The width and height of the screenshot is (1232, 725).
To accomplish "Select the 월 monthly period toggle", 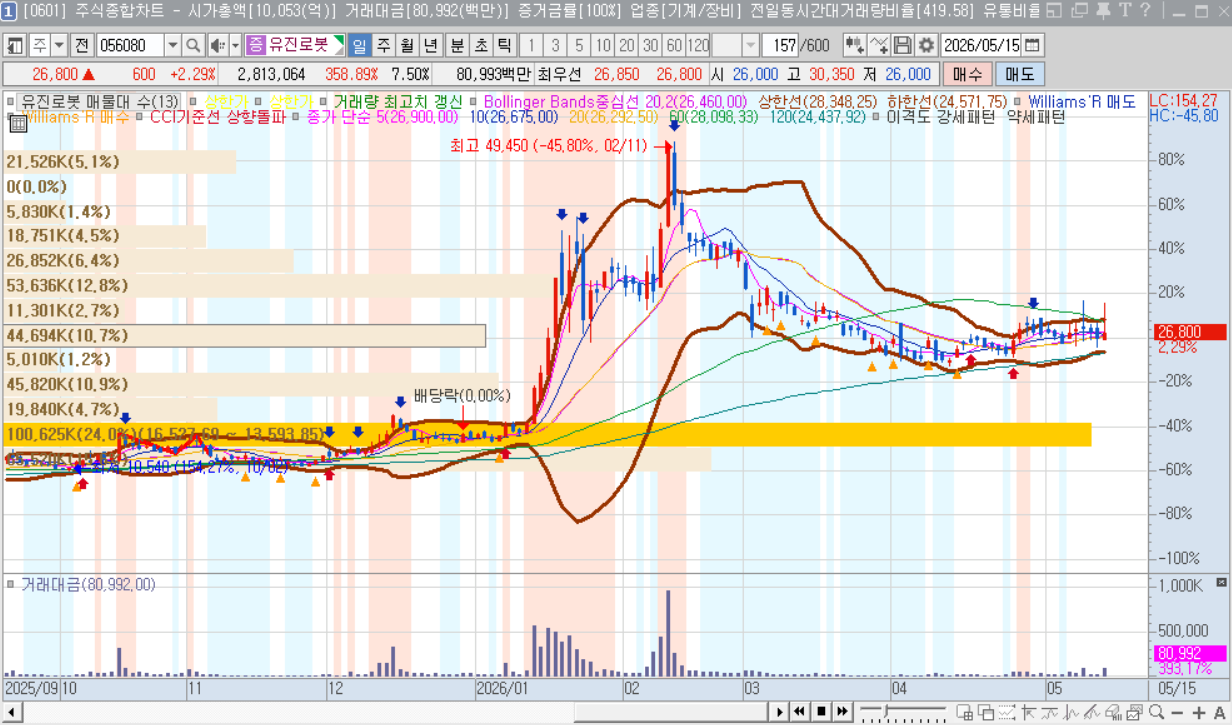I will [406, 46].
